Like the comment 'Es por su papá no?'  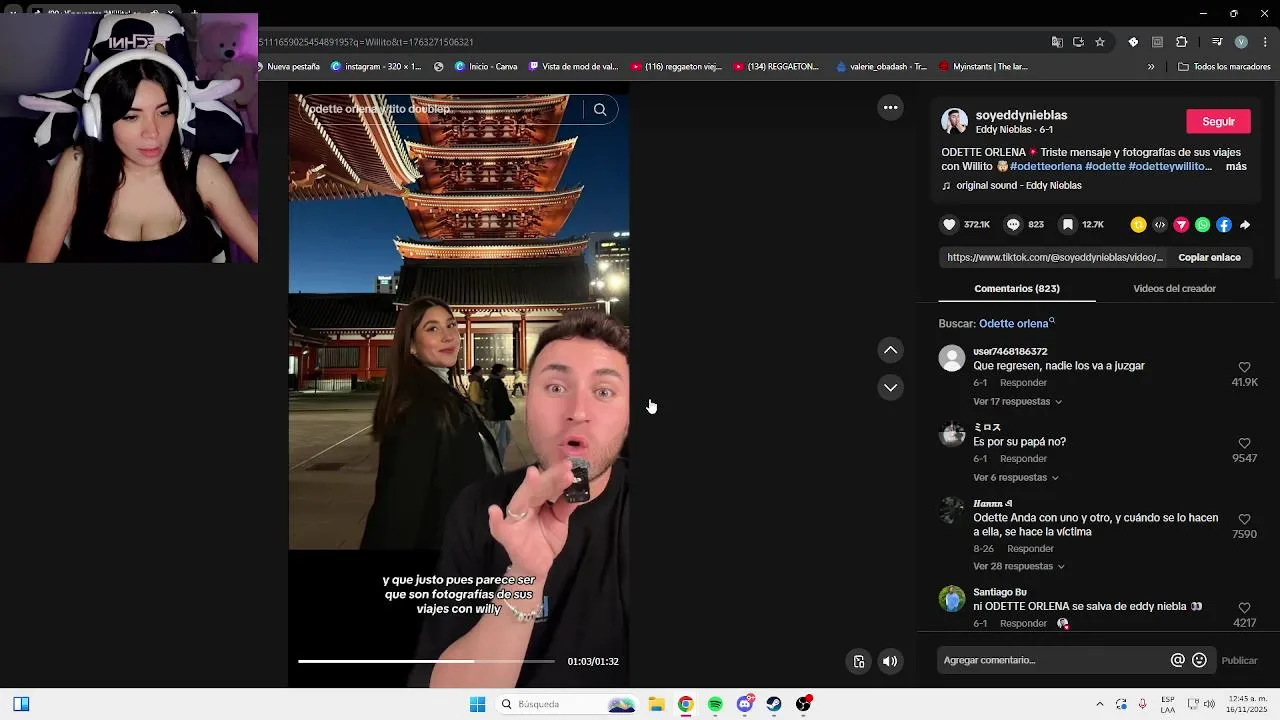(1244, 443)
